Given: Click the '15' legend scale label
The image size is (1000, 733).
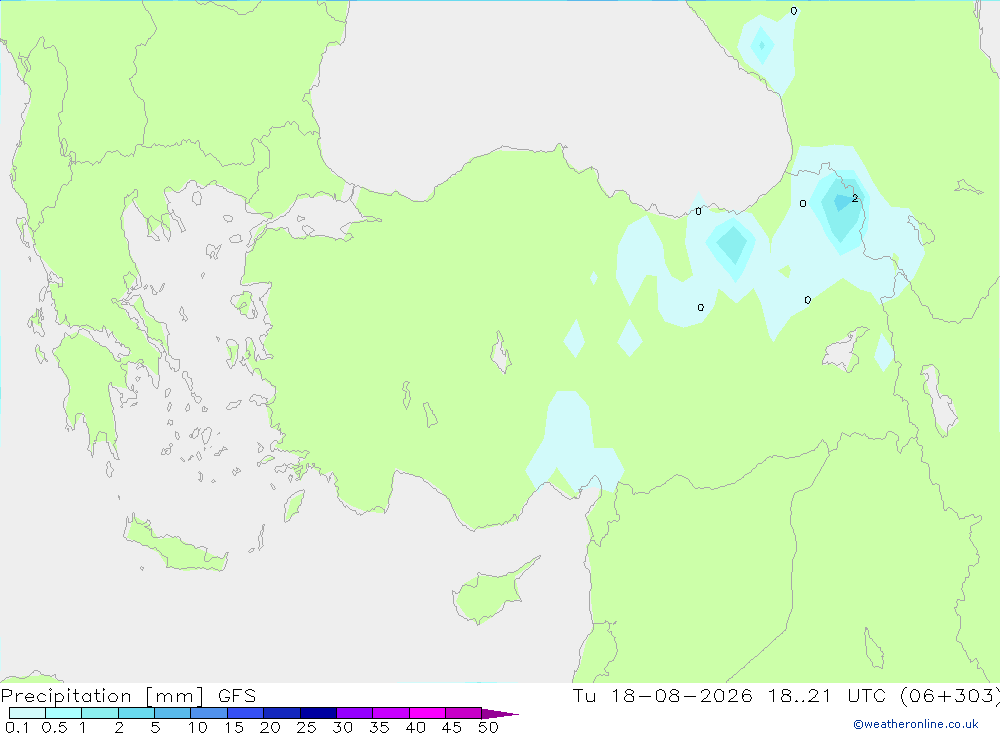Looking at the screenshot, I should pos(234,727).
